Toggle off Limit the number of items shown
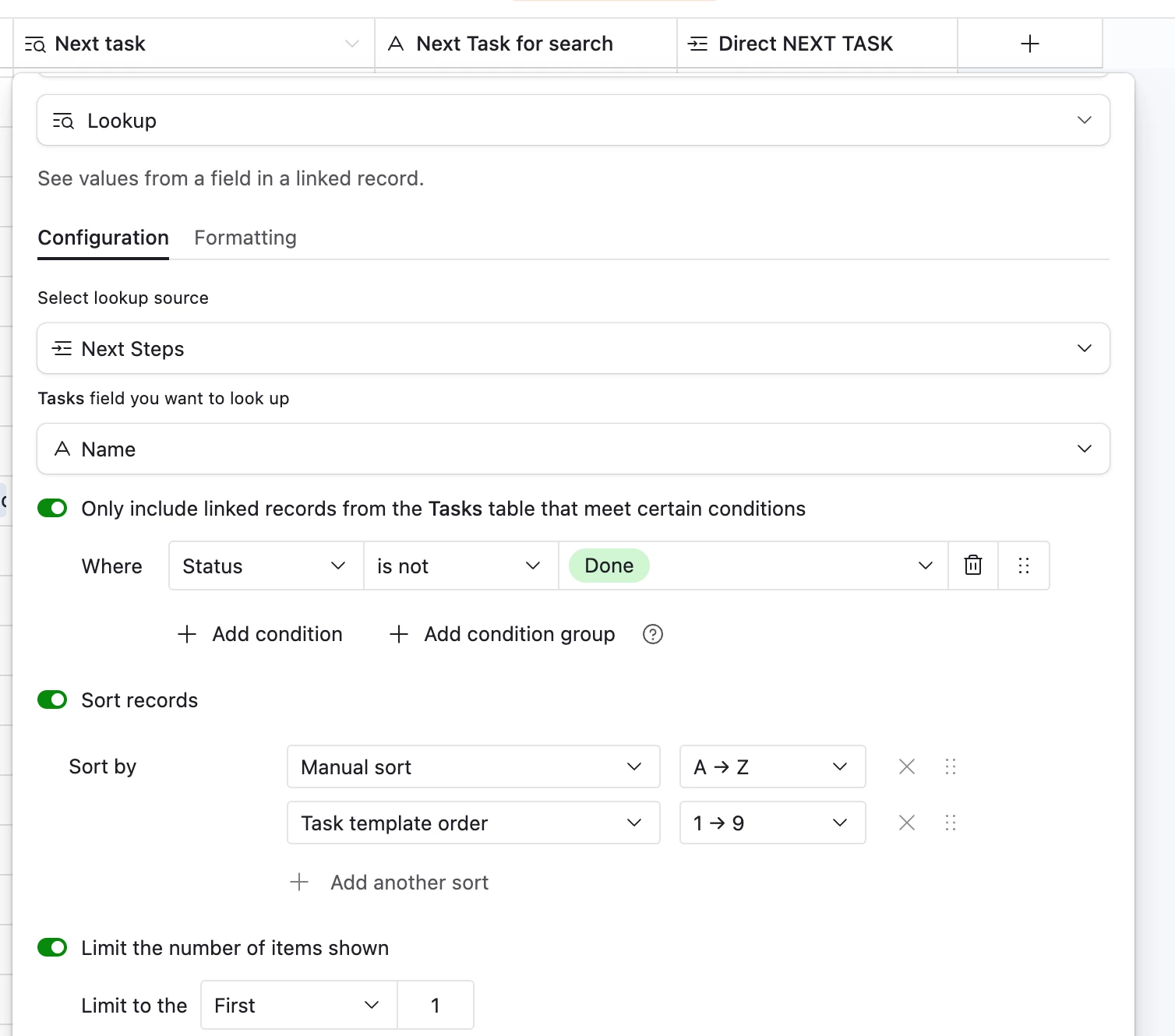This screenshot has height=1036, width=1175. (52, 948)
